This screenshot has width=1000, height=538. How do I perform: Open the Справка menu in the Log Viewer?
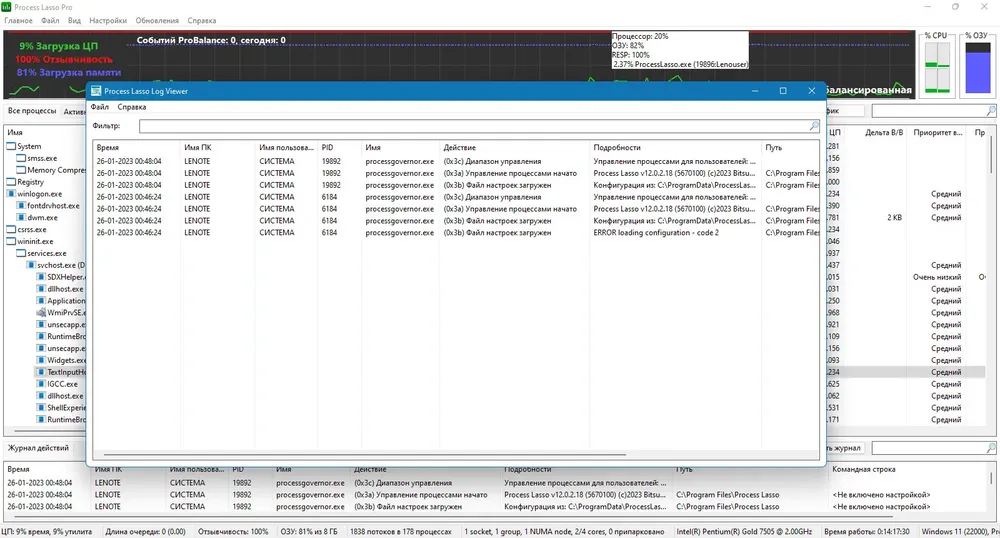click(132, 107)
